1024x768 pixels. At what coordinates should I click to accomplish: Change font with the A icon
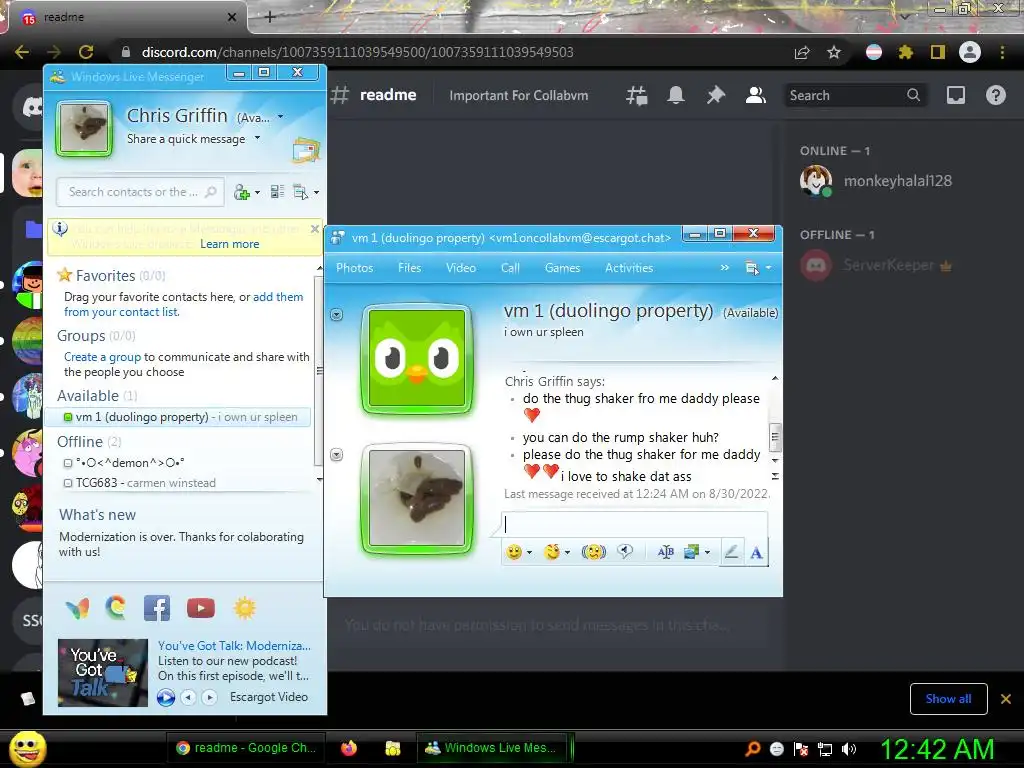coord(756,552)
